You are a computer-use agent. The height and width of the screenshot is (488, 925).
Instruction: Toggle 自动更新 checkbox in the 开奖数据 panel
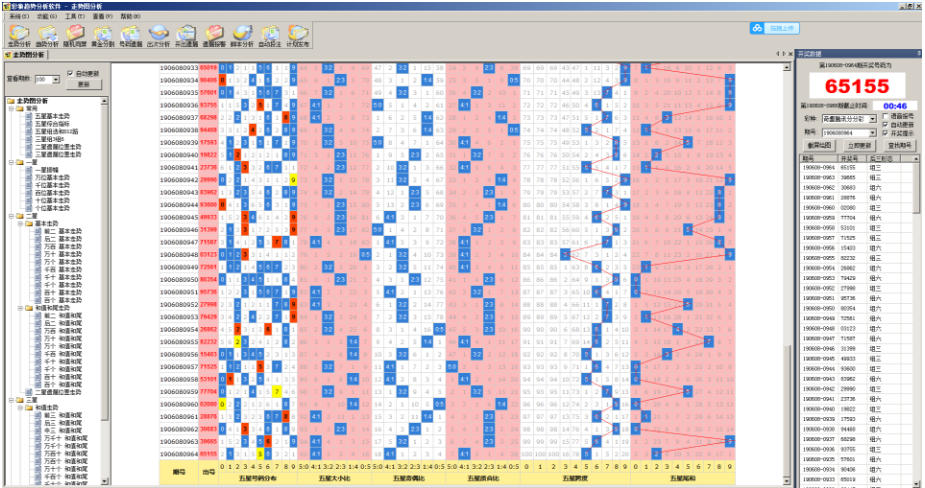pyautogui.click(x=886, y=124)
